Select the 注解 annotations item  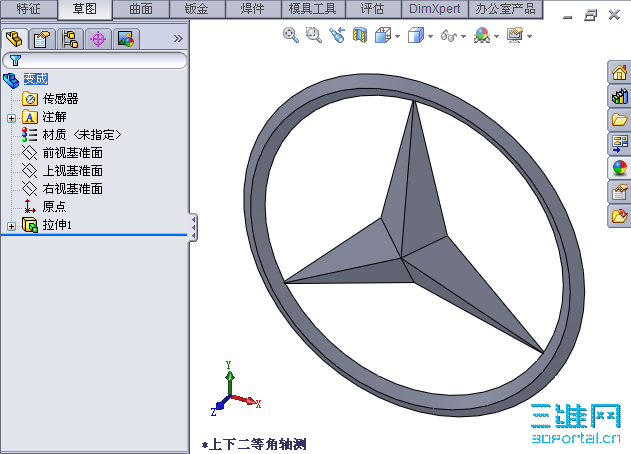pyautogui.click(x=54, y=117)
